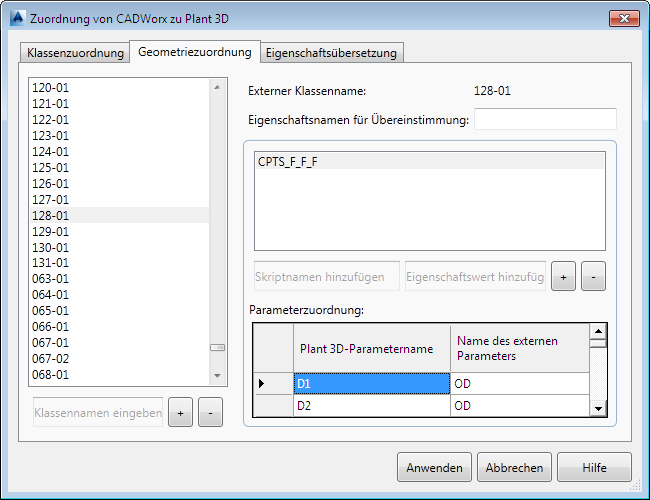Screen dimensions: 650x500
Task: Open the Eigenschaftsübersetzung tab
Action: [x=331, y=53]
